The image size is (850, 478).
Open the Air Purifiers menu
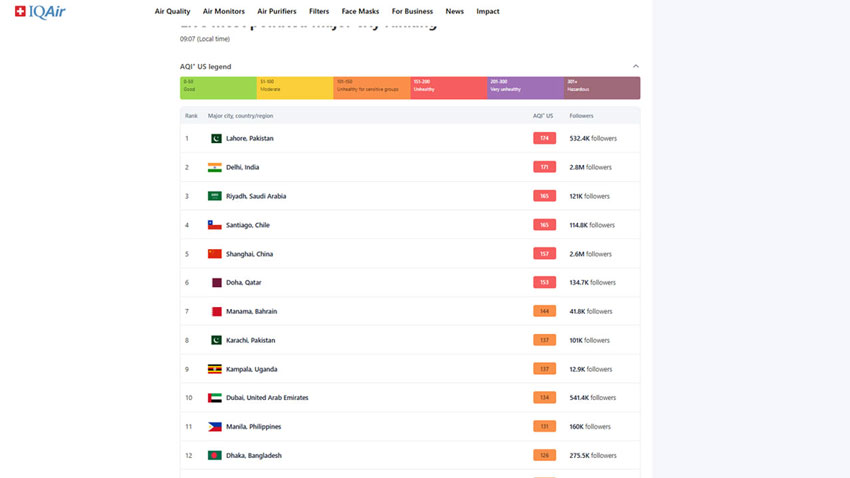tap(276, 11)
